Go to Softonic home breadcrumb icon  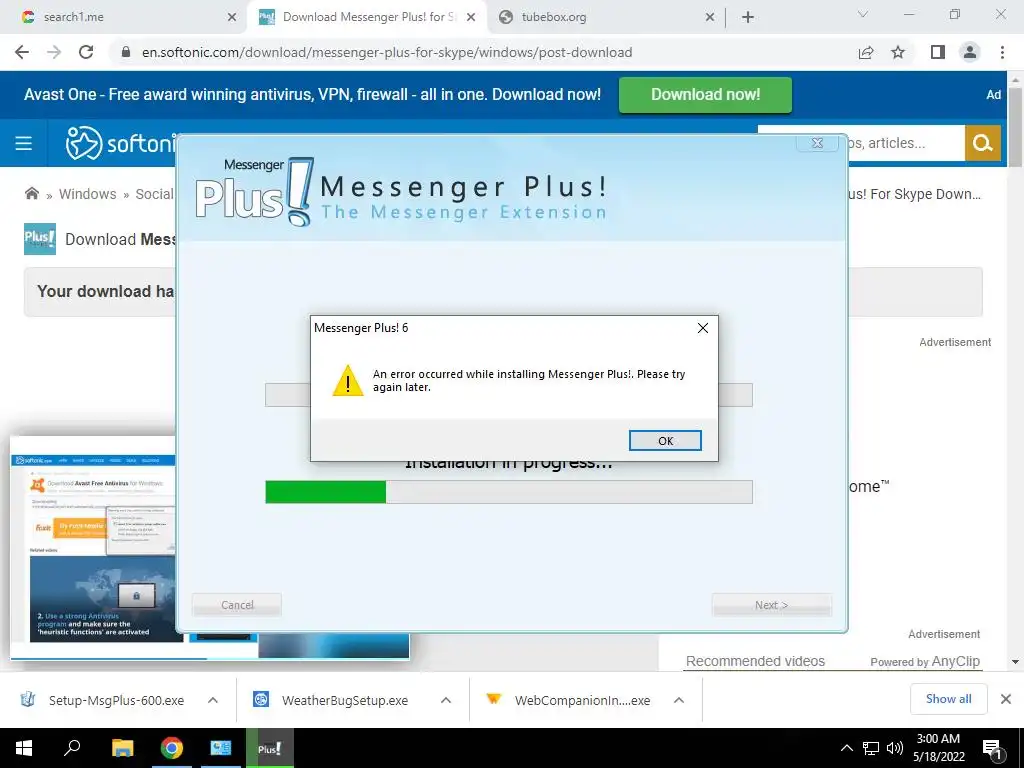tap(32, 193)
